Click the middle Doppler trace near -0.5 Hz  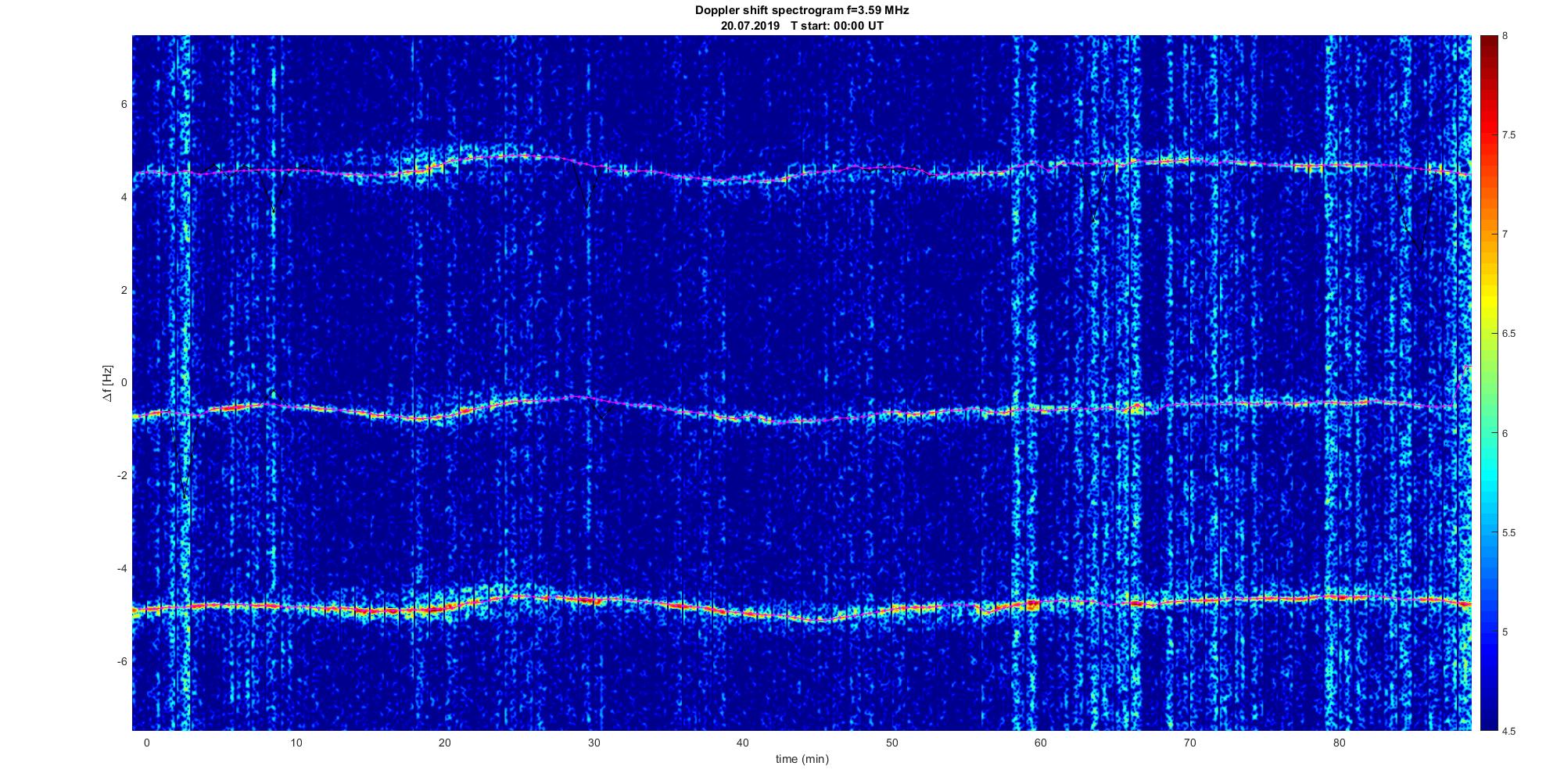coord(802,410)
